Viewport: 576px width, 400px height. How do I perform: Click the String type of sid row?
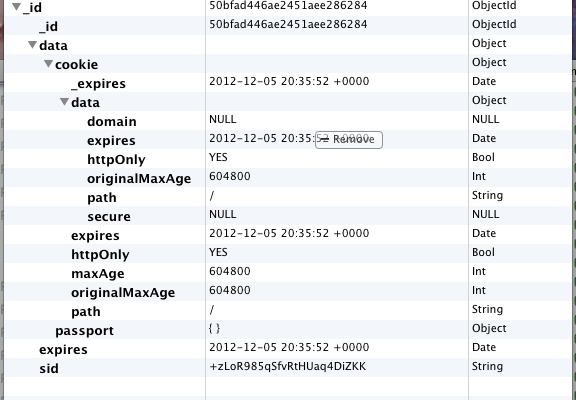pos(487,366)
